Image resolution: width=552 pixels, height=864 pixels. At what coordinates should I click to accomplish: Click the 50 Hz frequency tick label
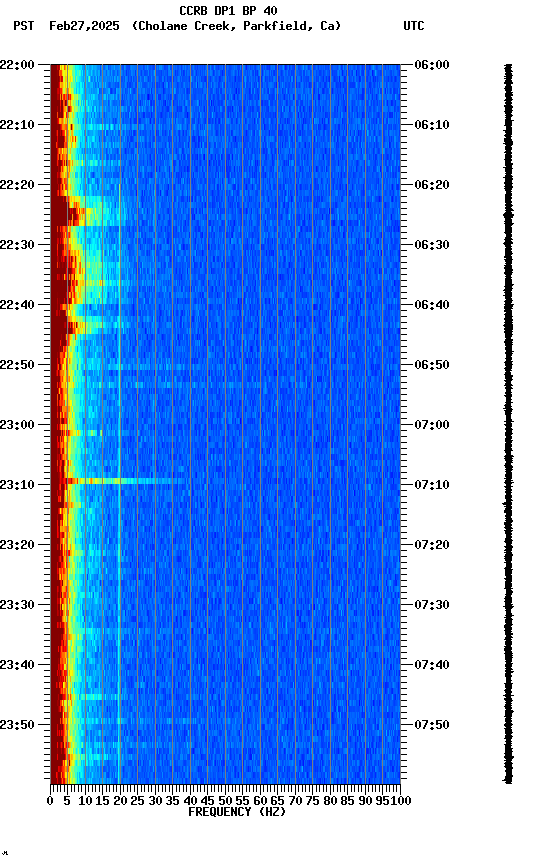point(225,801)
